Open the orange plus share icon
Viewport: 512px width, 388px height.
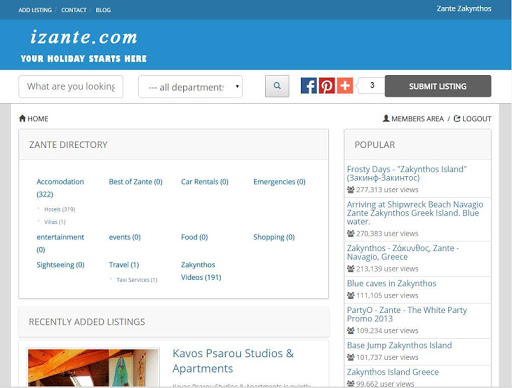[345, 86]
